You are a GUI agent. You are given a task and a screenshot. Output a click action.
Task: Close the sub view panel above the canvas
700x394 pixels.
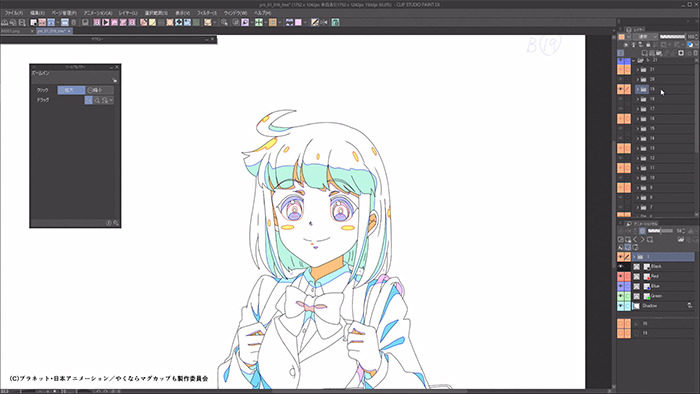pyautogui.click(x=212, y=39)
